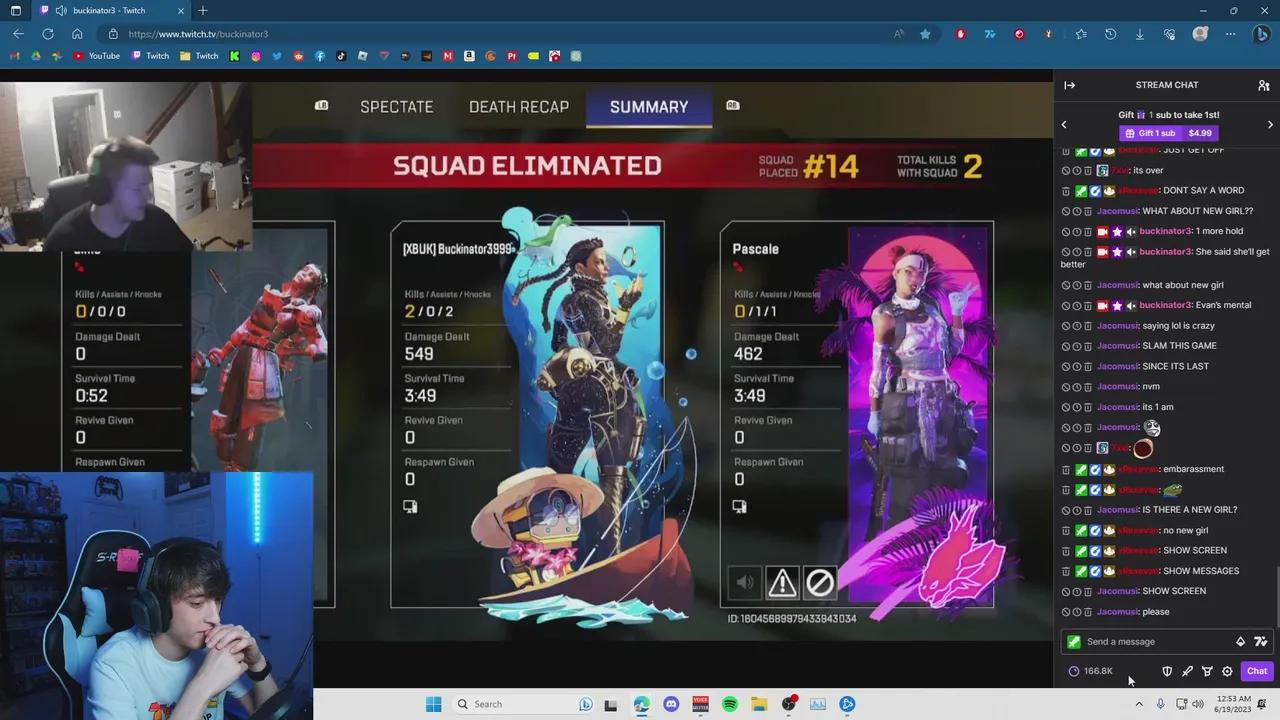This screenshot has width=1280, height=720.
Task: Open the browser tab actions menu
Action: (x=15, y=10)
